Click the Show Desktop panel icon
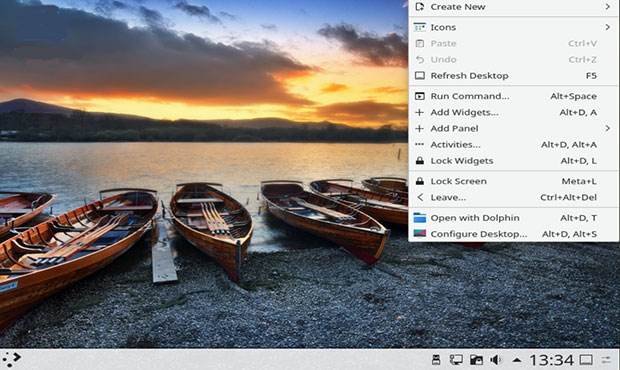Image resolution: width=620 pixels, height=370 pixels. (x=586, y=360)
